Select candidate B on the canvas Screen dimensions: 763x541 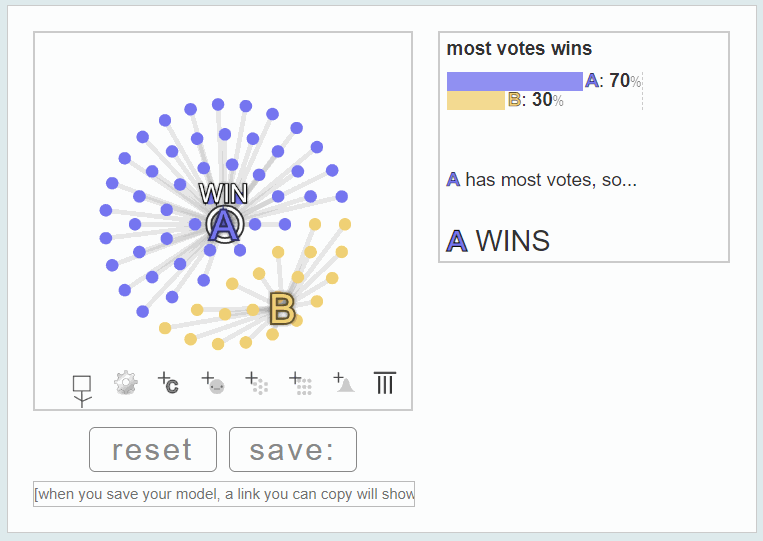coord(282,308)
